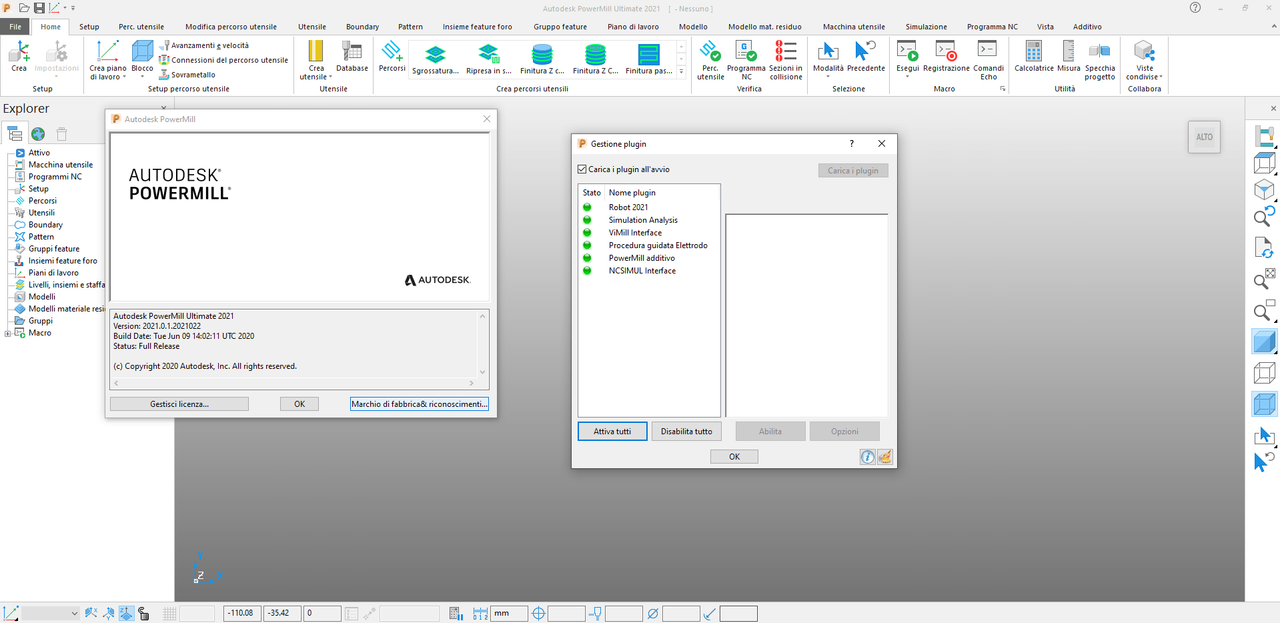Choose the Sgrossatura toolpath strategy
Viewport: 1280px width, 623px height.
435,60
